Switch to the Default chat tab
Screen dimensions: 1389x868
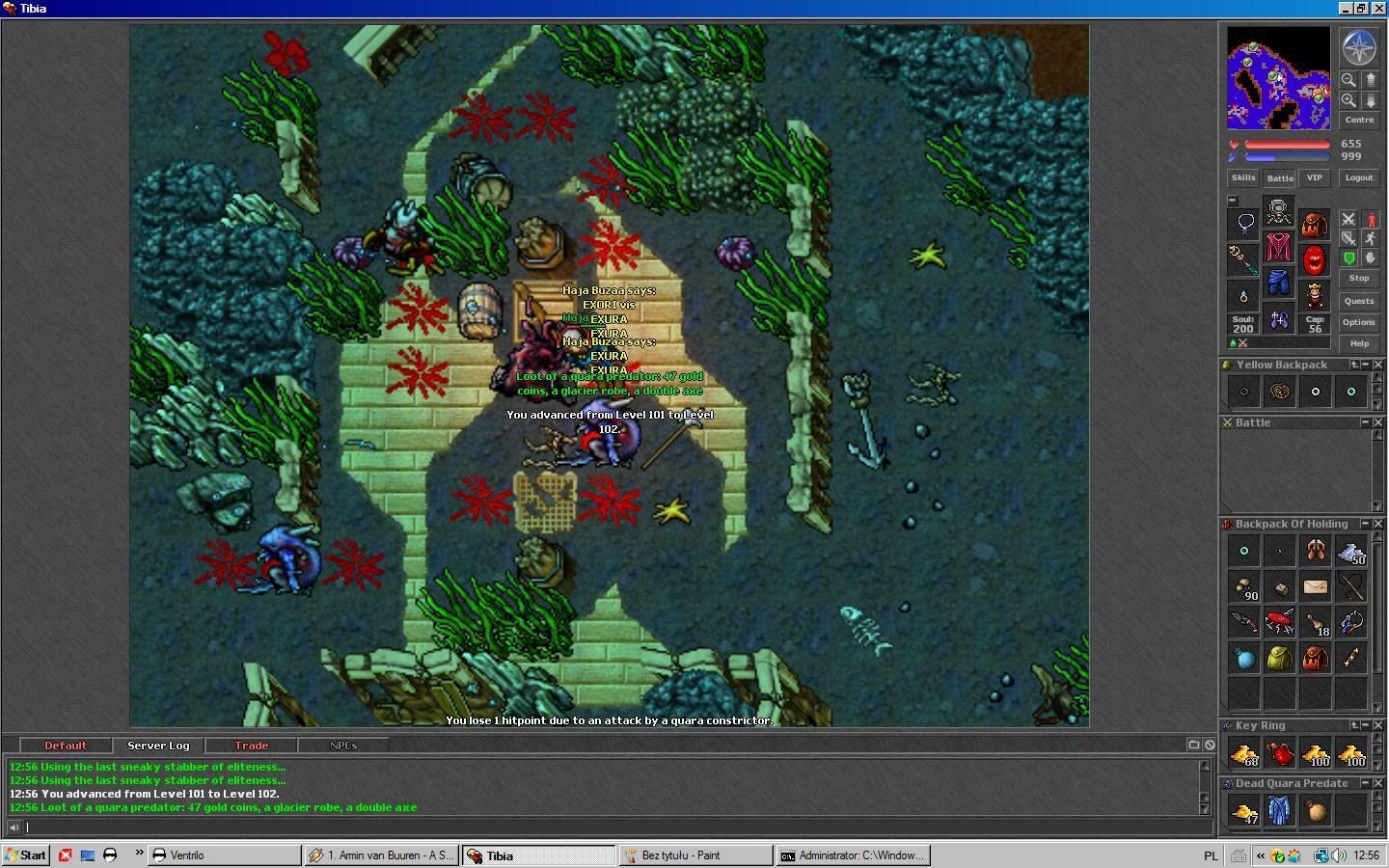coord(65,746)
